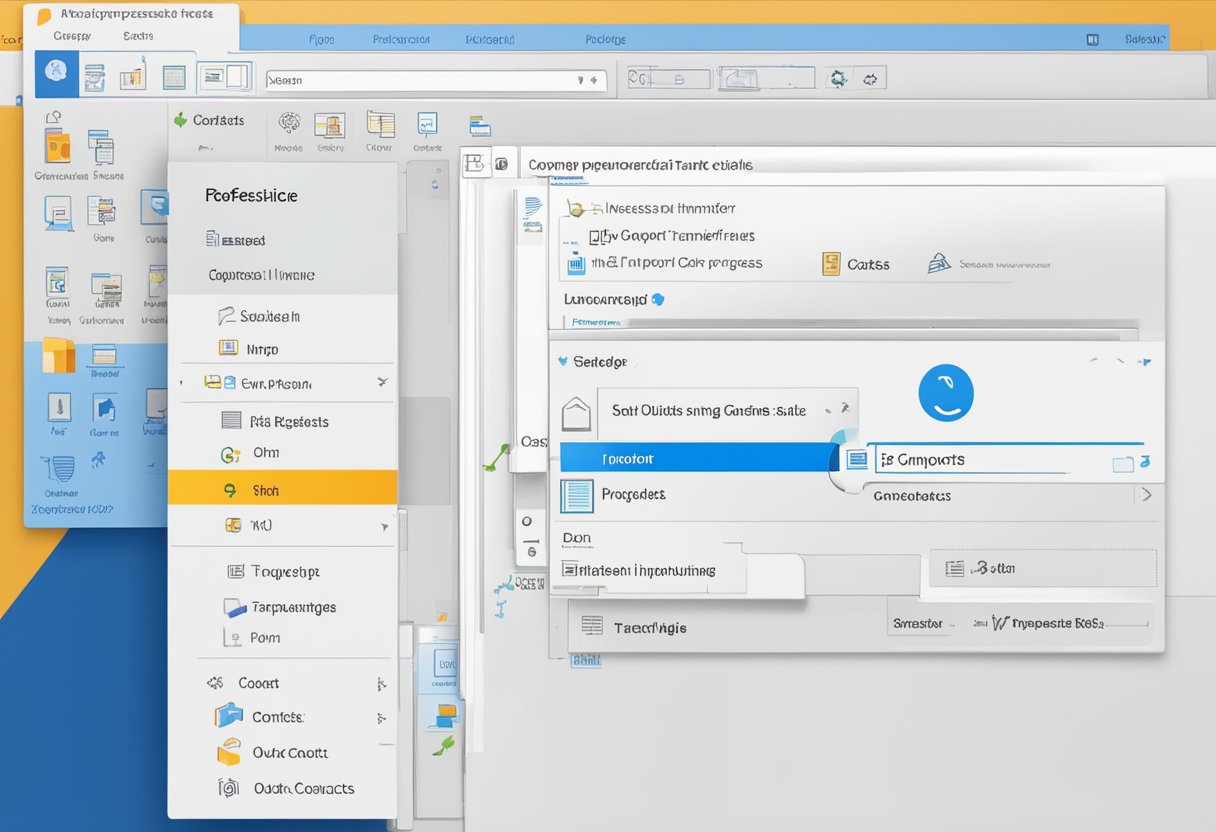The image size is (1216, 832).
Task: Enable the blue highlighted list row in the dialog
Action: tap(700, 458)
